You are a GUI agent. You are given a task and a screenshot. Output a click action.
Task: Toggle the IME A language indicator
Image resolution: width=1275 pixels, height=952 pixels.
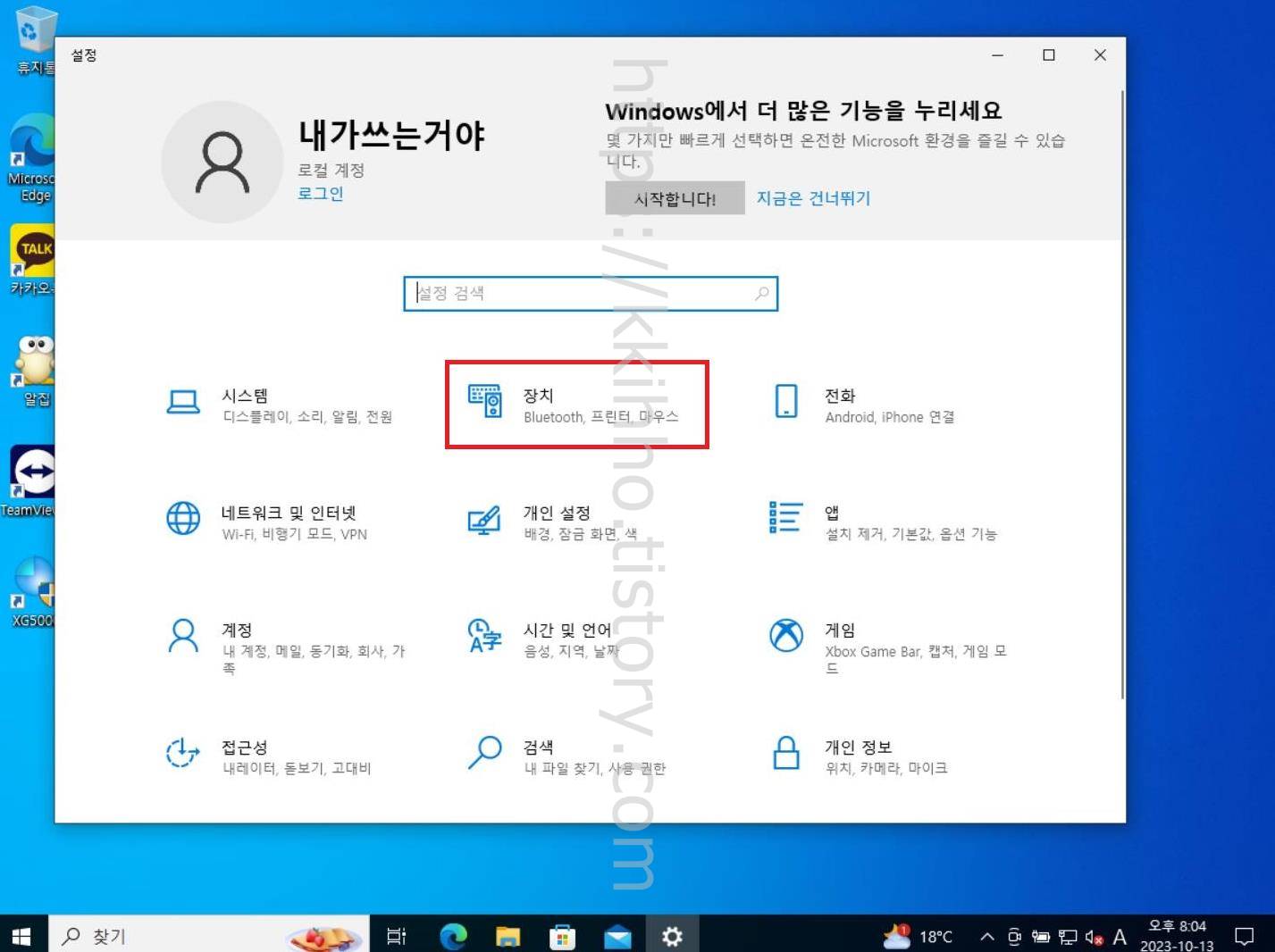pyautogui.click(x=1120, y=936)
